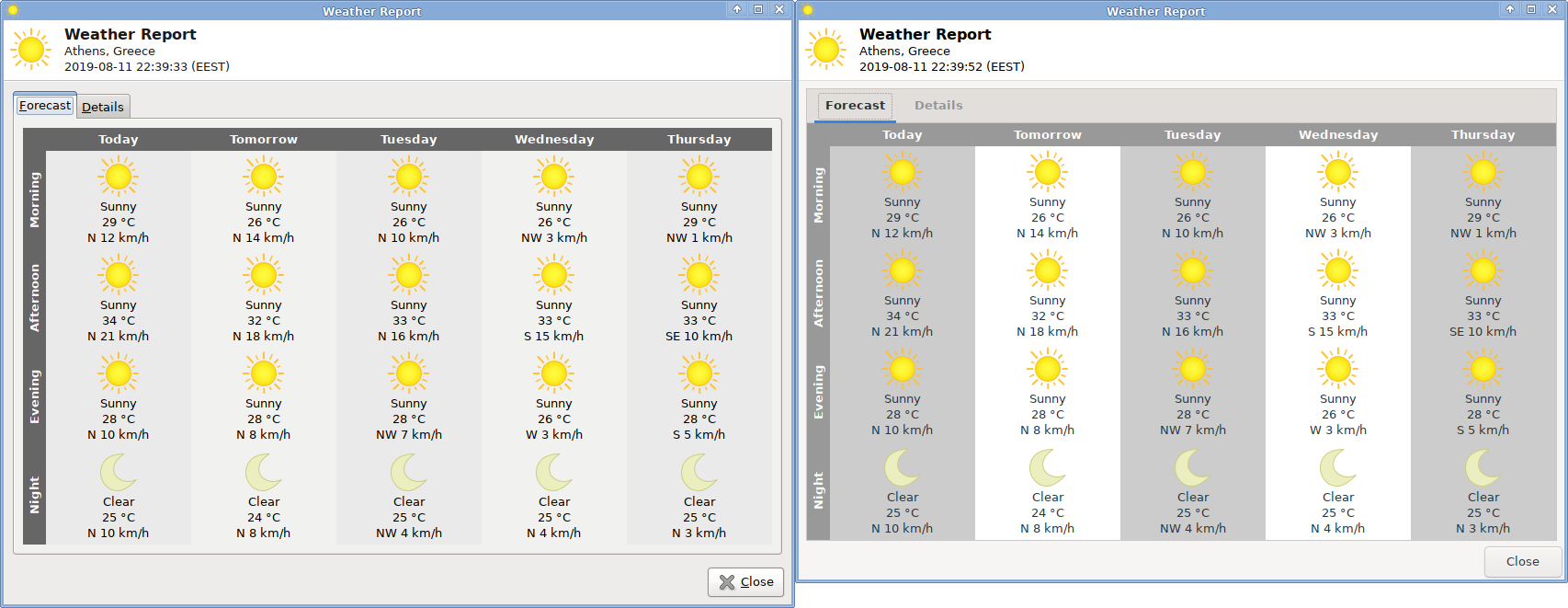Viewport: 1568px width, 608px height.
Task: Click Tuesday afternoon sun icon in left window
Action: tap(409, 275)
